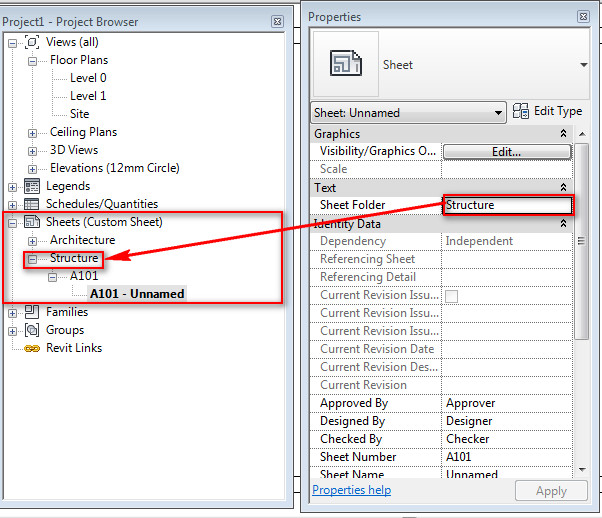Select the Site floor plan

point(79,114)
